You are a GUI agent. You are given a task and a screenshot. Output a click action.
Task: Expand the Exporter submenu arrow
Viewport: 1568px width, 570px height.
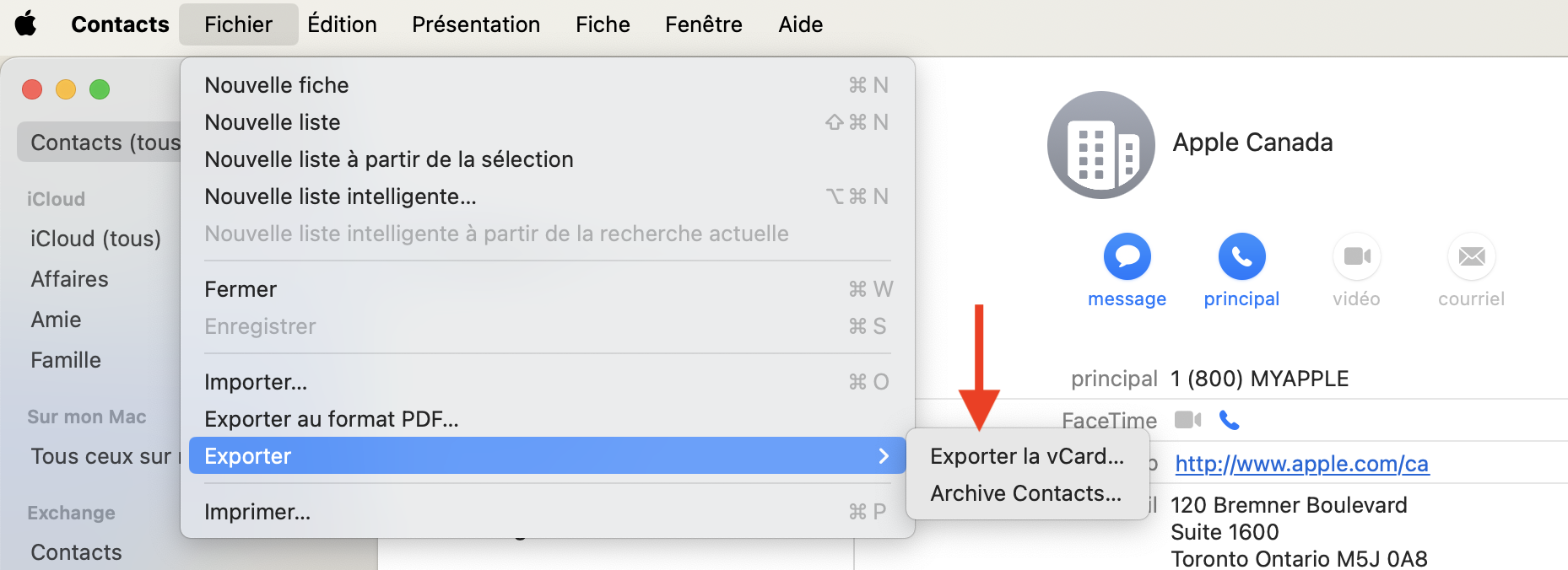[x=884, y=456]
